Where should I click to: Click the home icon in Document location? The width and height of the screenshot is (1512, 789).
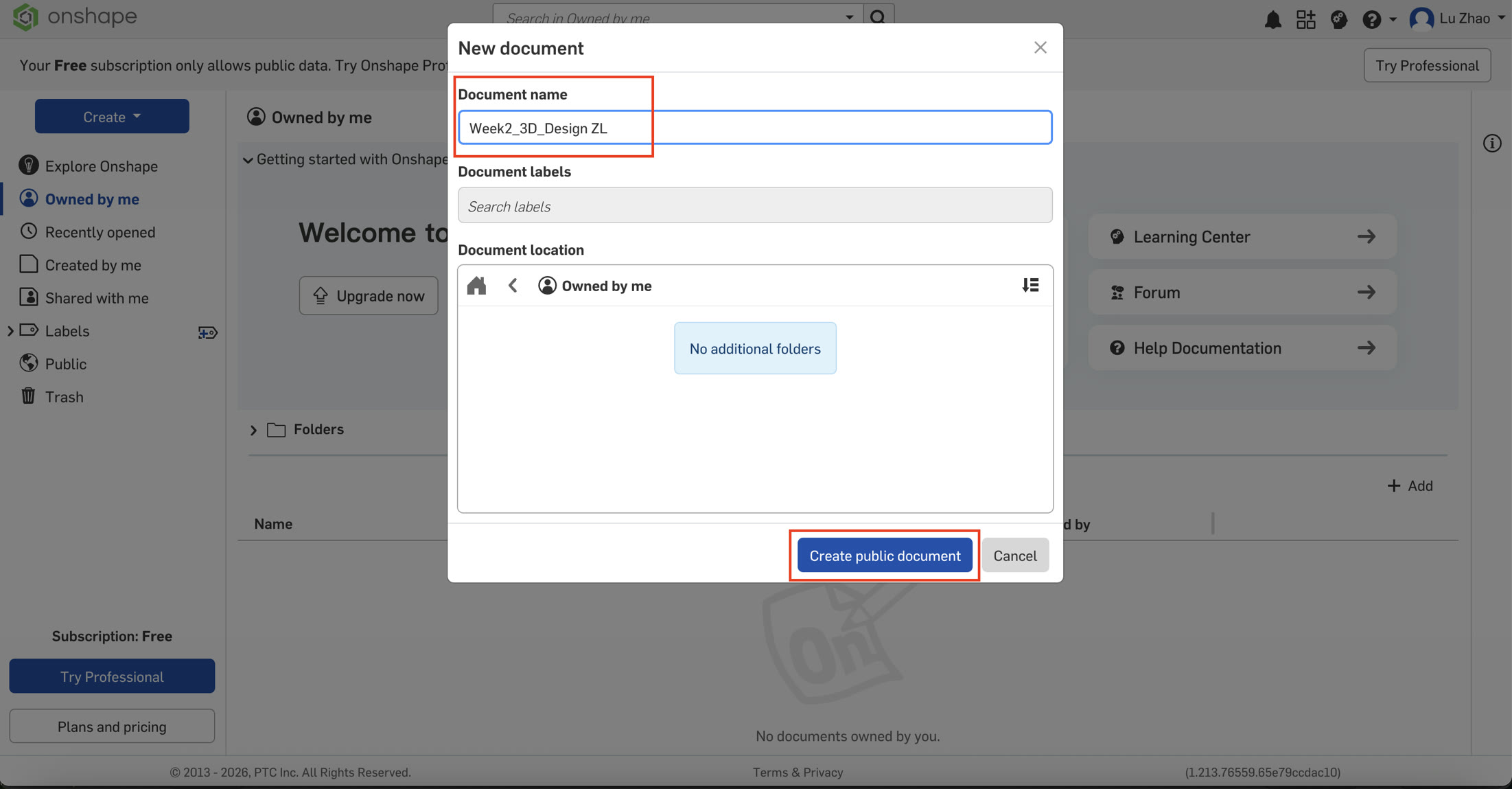pos(476,286)
